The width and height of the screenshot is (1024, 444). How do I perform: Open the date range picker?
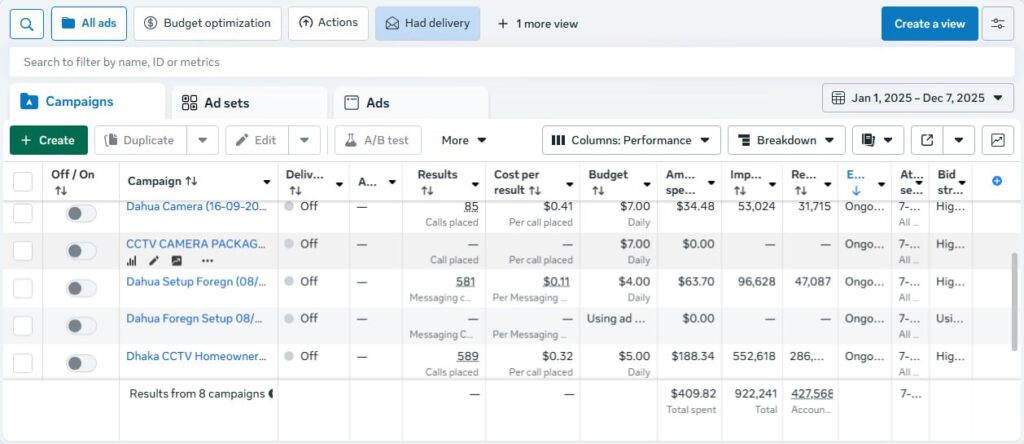(x=918, y=98)
